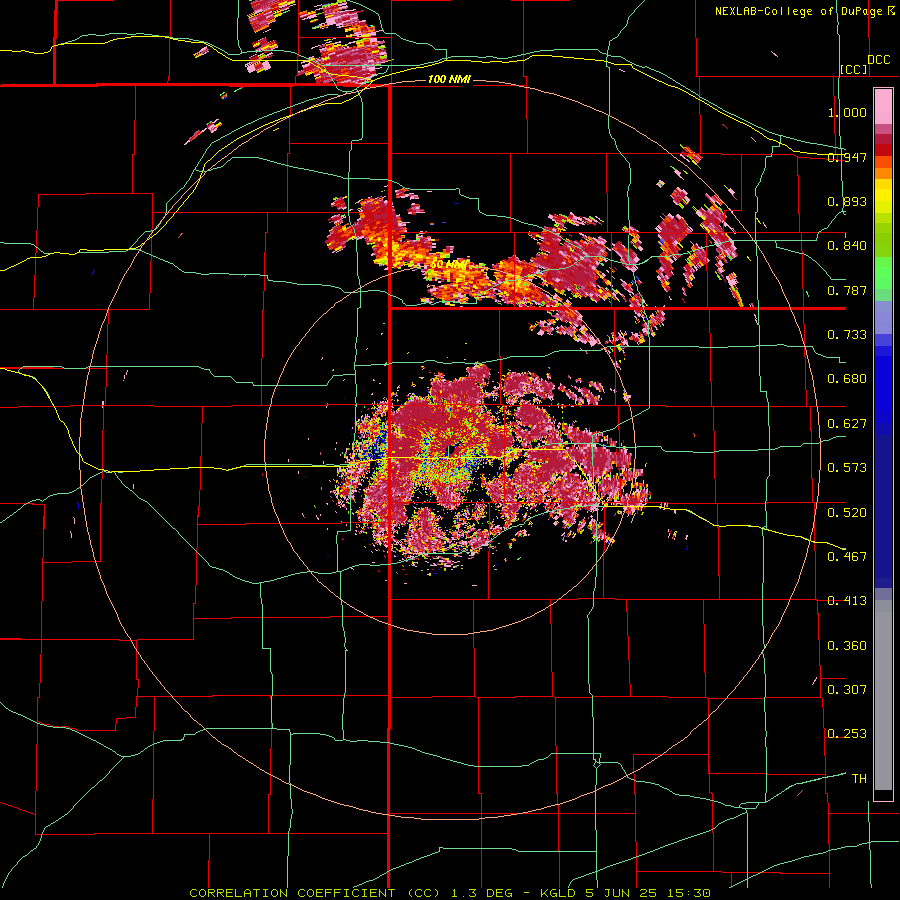Click the 0.947 color scale label

(x=847, y=157)
